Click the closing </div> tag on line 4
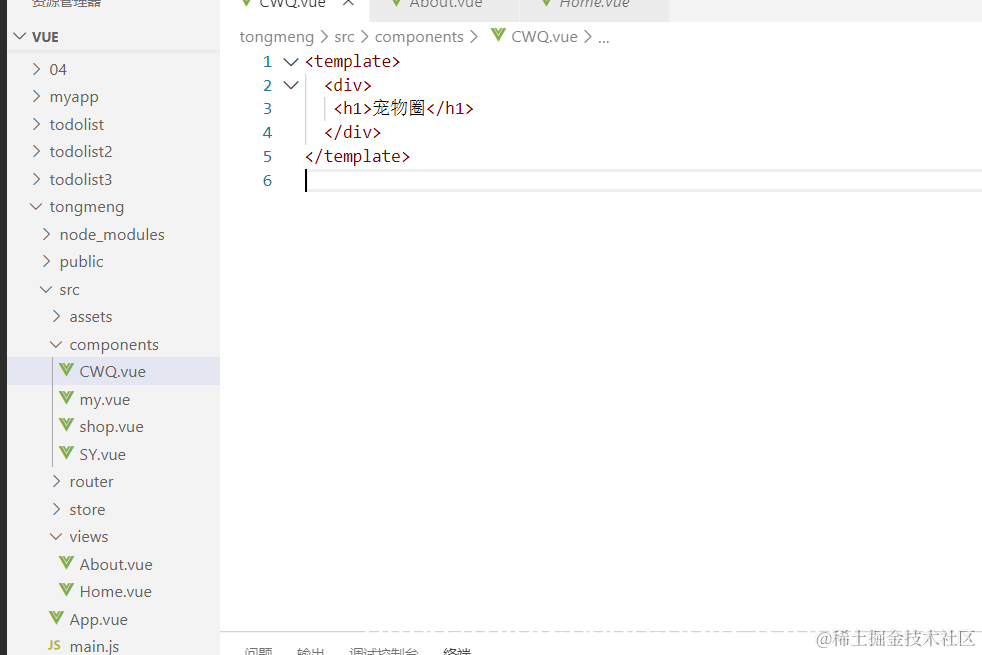The height and width of the screenshot is (655, 982). 353,133
